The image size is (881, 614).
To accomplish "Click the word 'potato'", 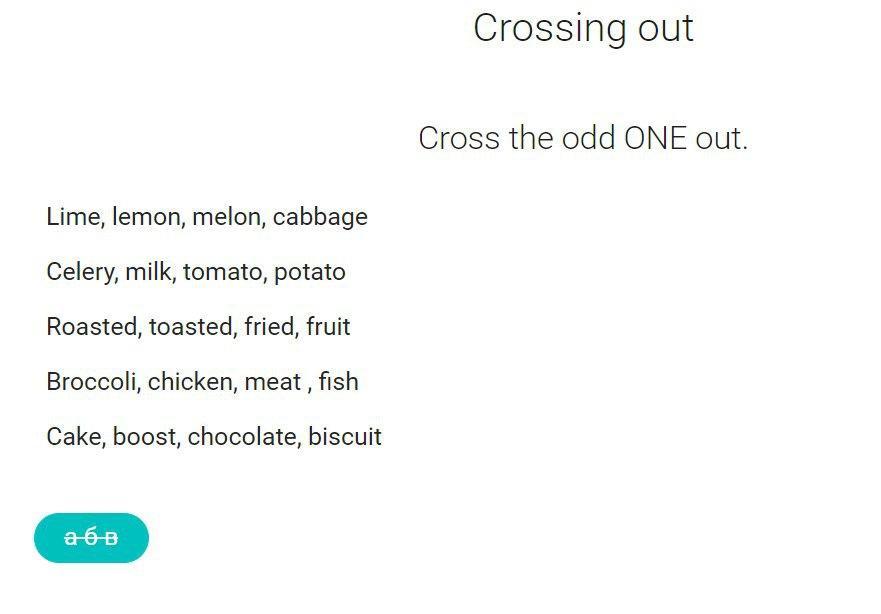I will 310,272.
